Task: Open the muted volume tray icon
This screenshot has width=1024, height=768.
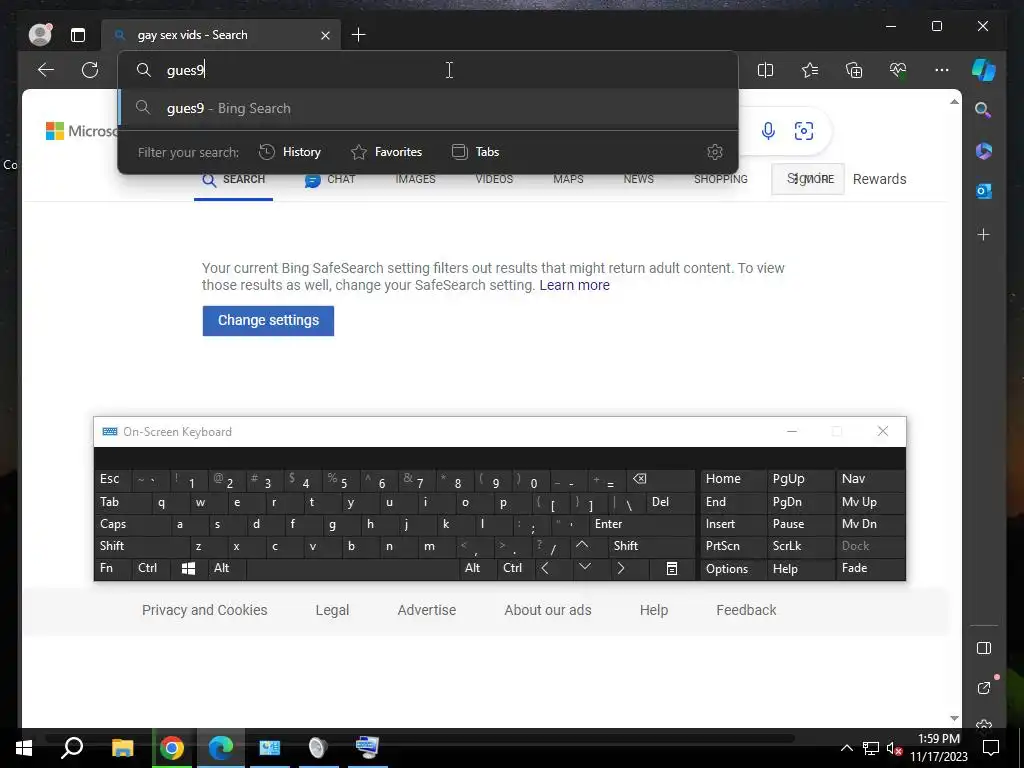Action: (x=894, y=748)
